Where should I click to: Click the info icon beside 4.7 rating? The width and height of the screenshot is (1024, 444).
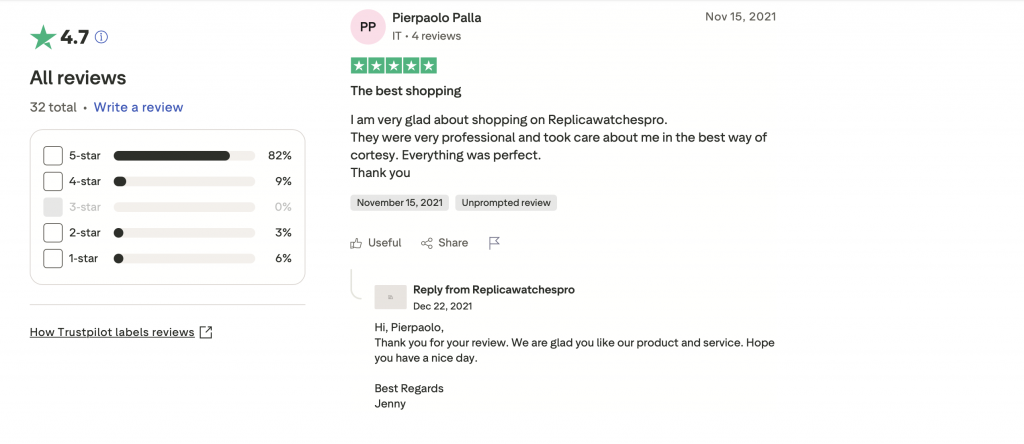tap(101, 38)
